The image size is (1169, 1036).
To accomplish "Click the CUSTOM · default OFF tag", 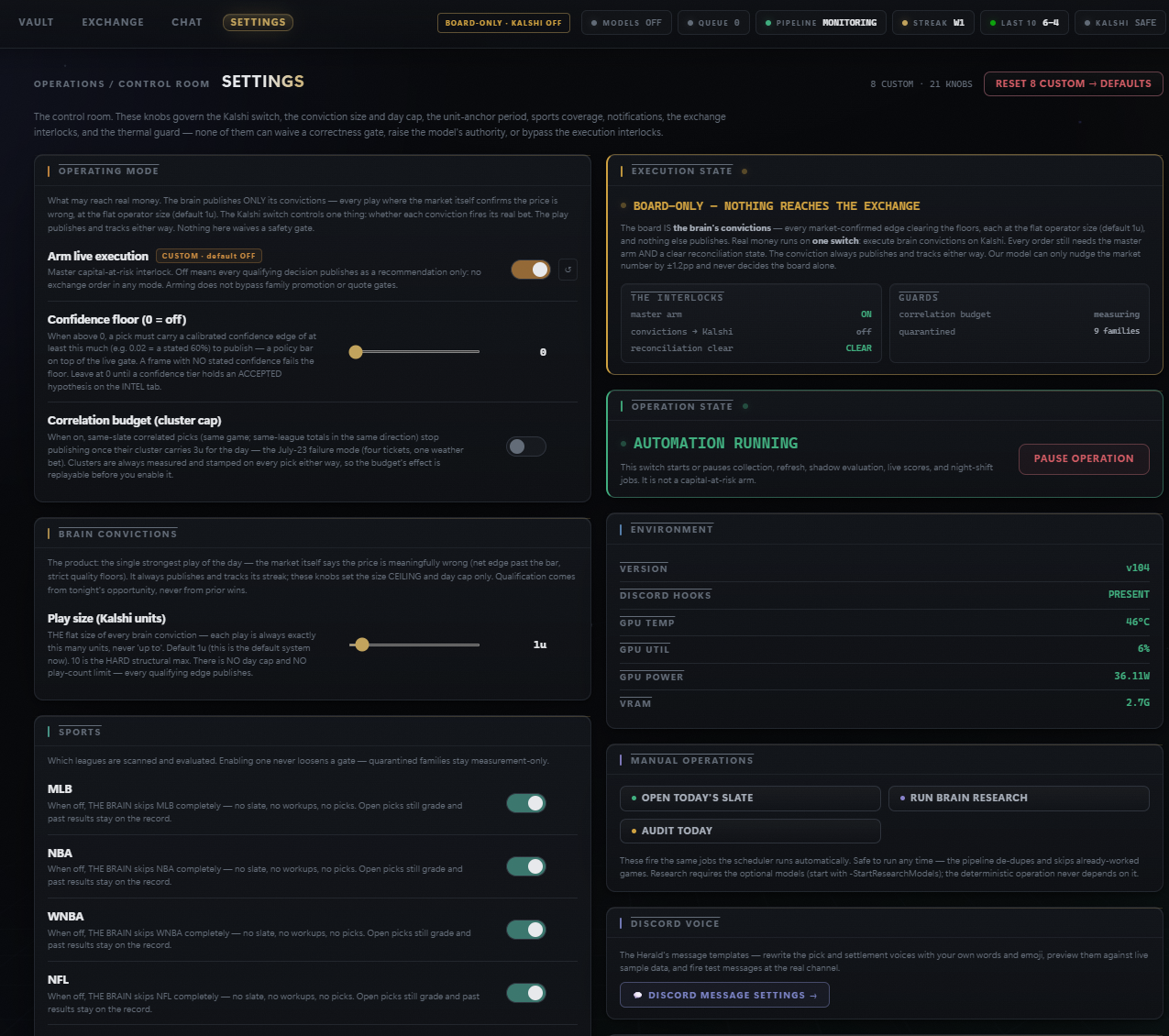I will 209,256.
